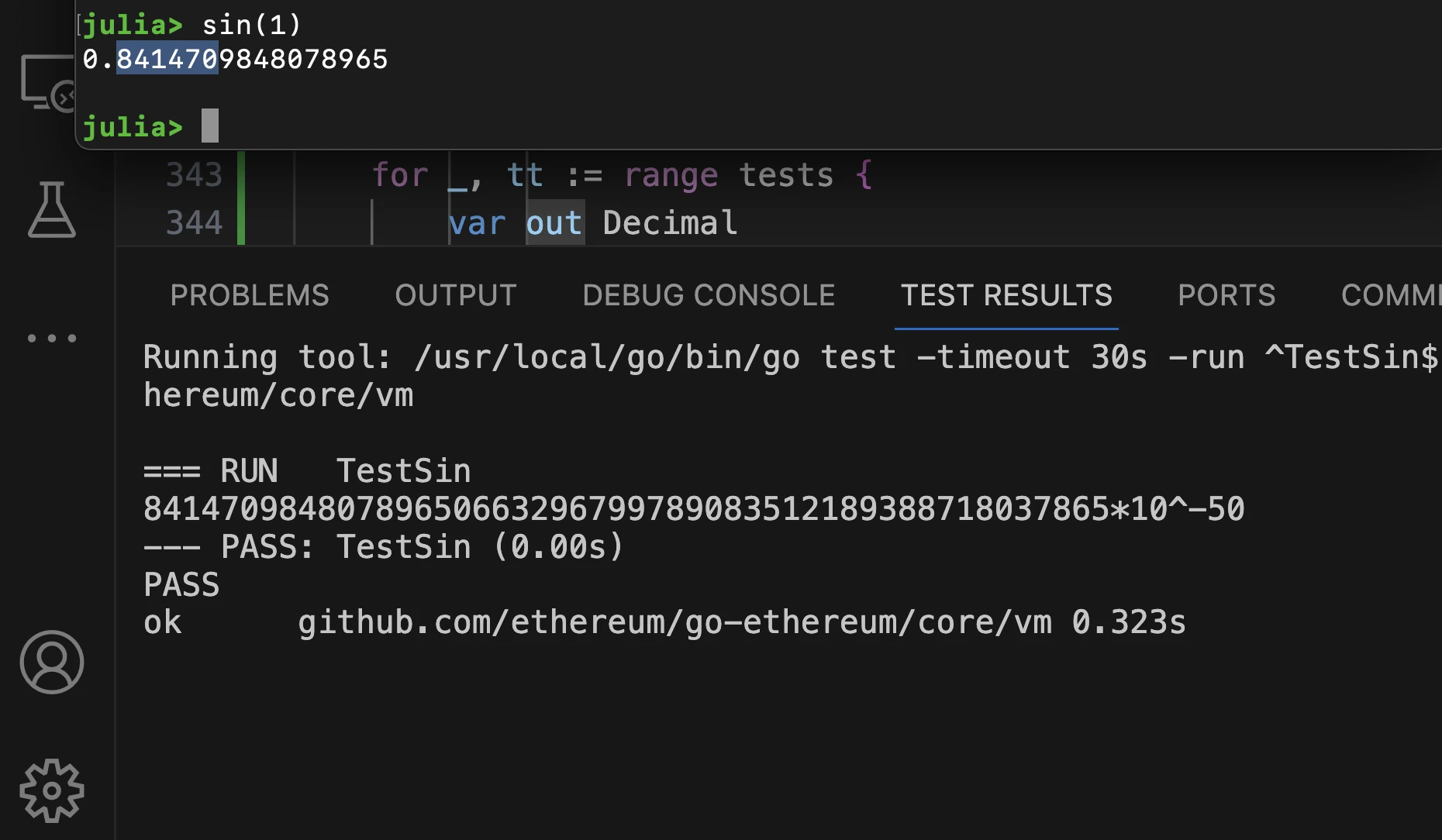This screenshot has height=840, width=1442.
Task: Open the DEBUG CONSOLE tab
Action: (709, 295)
